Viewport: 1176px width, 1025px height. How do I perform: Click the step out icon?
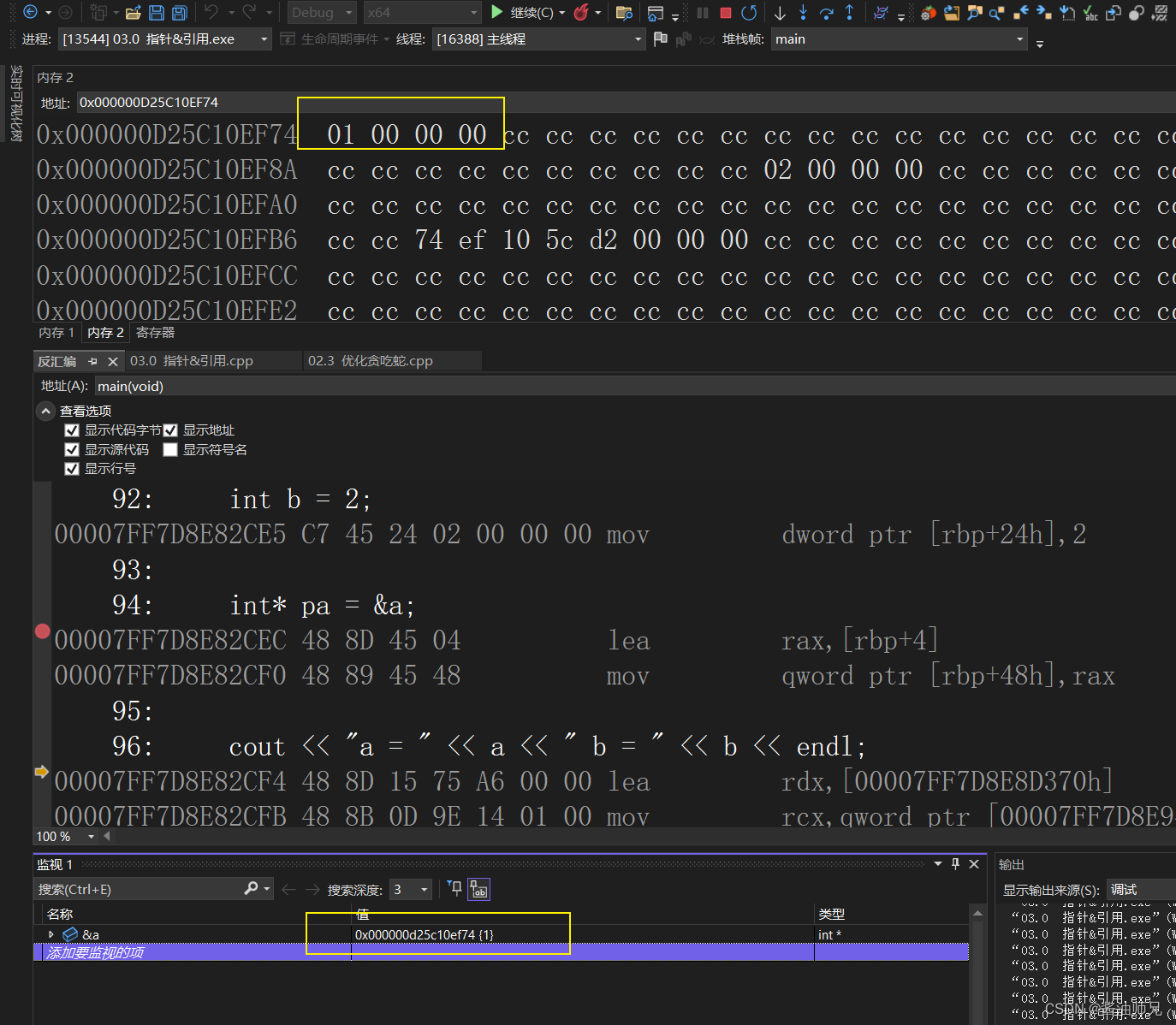[x=849, y=12]
